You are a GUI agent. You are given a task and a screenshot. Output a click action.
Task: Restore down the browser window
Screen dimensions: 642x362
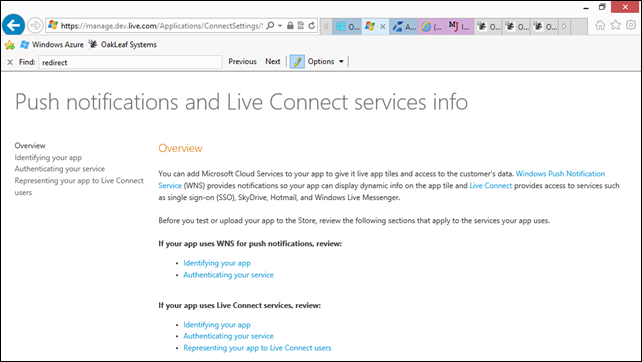(x=602, y=7)
